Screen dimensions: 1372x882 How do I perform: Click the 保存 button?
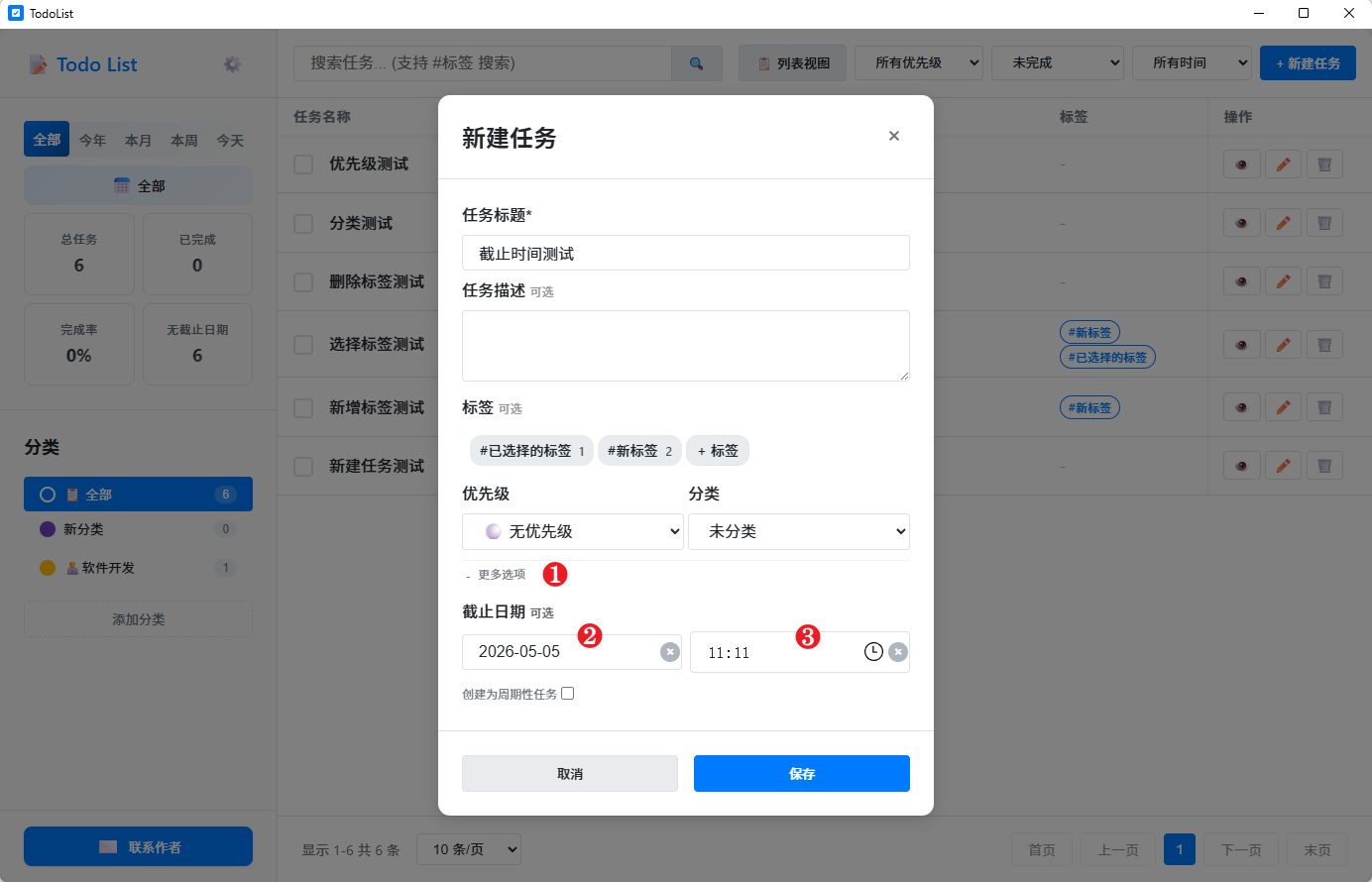(x=802, y=774)
